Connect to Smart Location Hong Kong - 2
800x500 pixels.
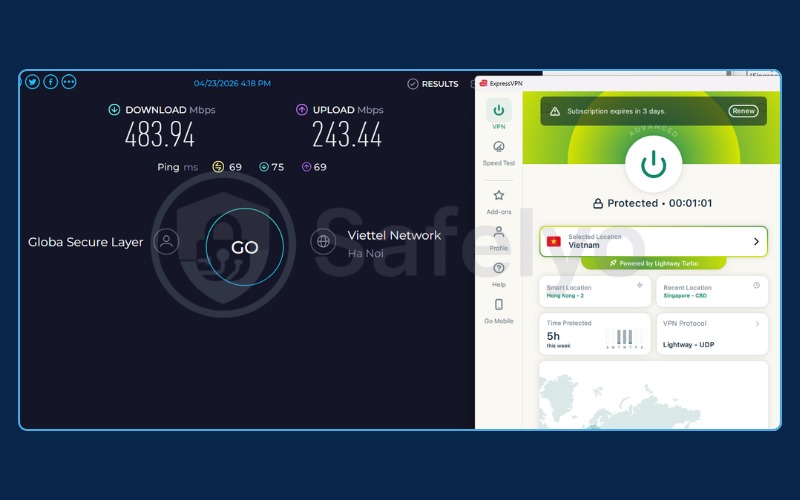[595, 291]
